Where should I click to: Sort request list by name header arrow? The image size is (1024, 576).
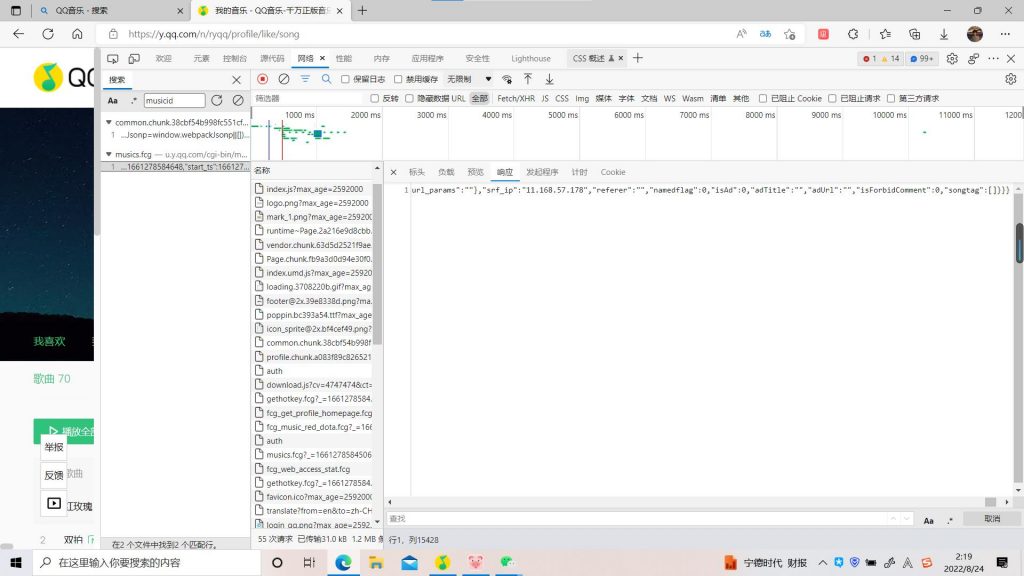(x=377, y=169)
